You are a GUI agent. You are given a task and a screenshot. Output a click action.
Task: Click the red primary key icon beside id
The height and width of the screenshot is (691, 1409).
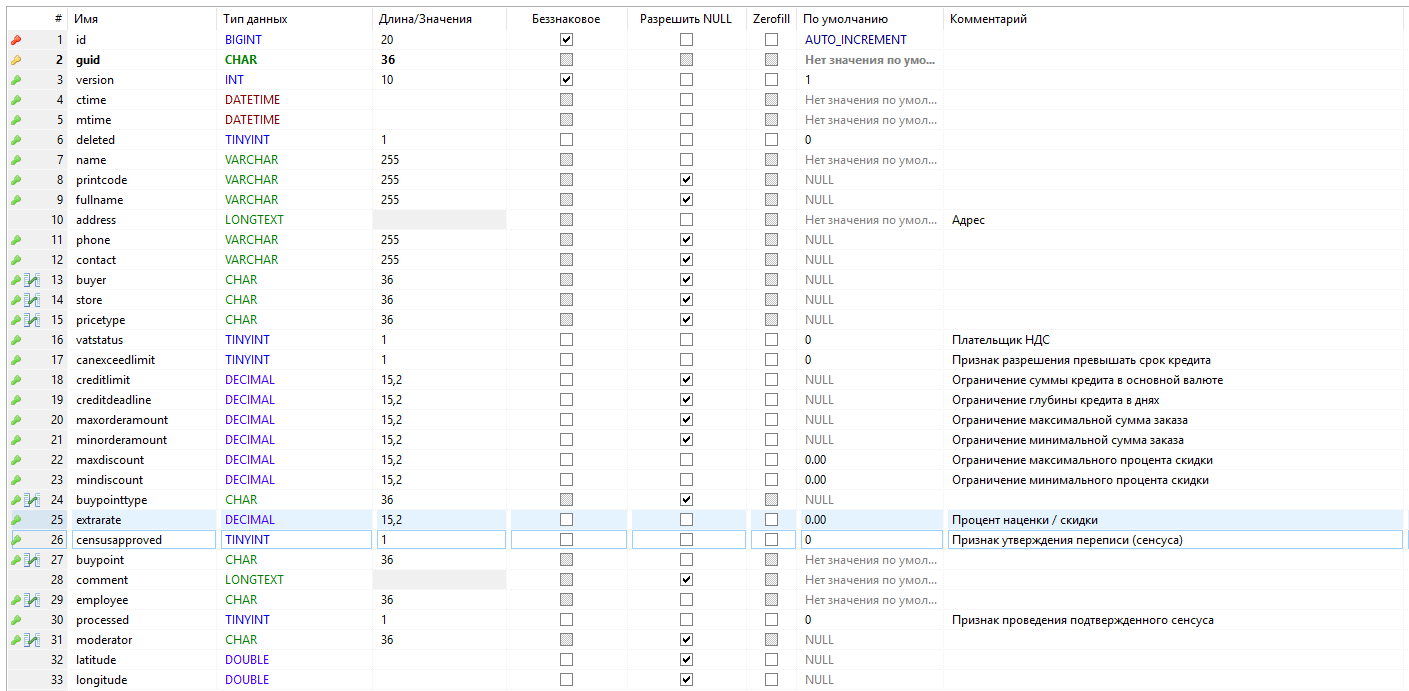[x=16, y=40]
